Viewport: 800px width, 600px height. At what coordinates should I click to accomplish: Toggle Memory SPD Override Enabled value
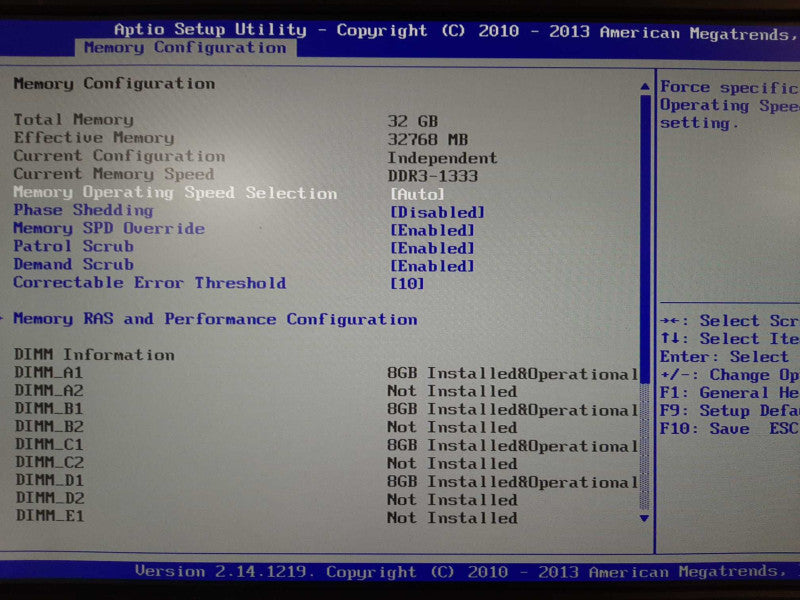[x=432, y=230]
